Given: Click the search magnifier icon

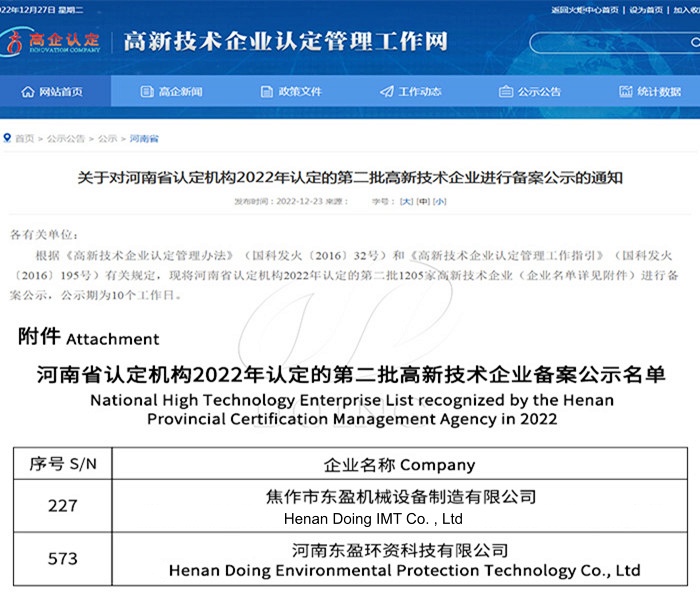Looking at the screenshot, I should (695, 42).
